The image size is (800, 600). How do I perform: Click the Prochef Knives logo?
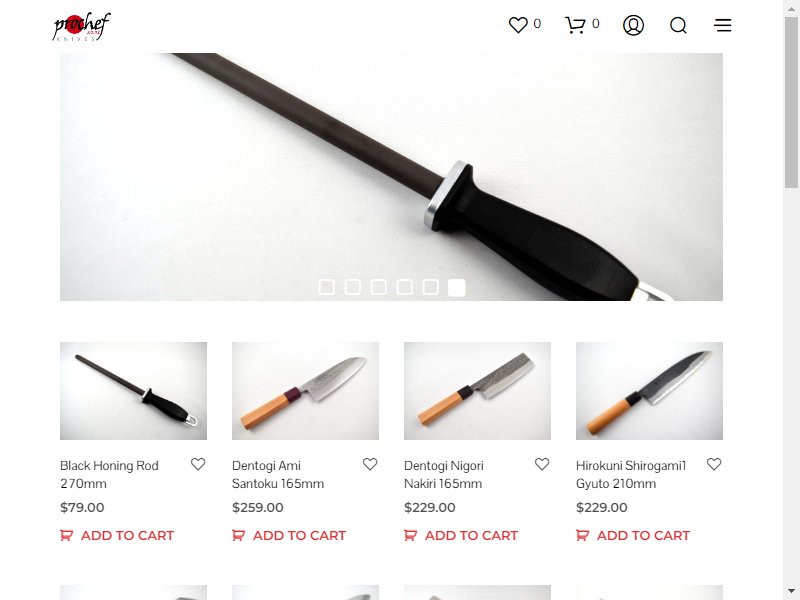click(x=82, y=27)
